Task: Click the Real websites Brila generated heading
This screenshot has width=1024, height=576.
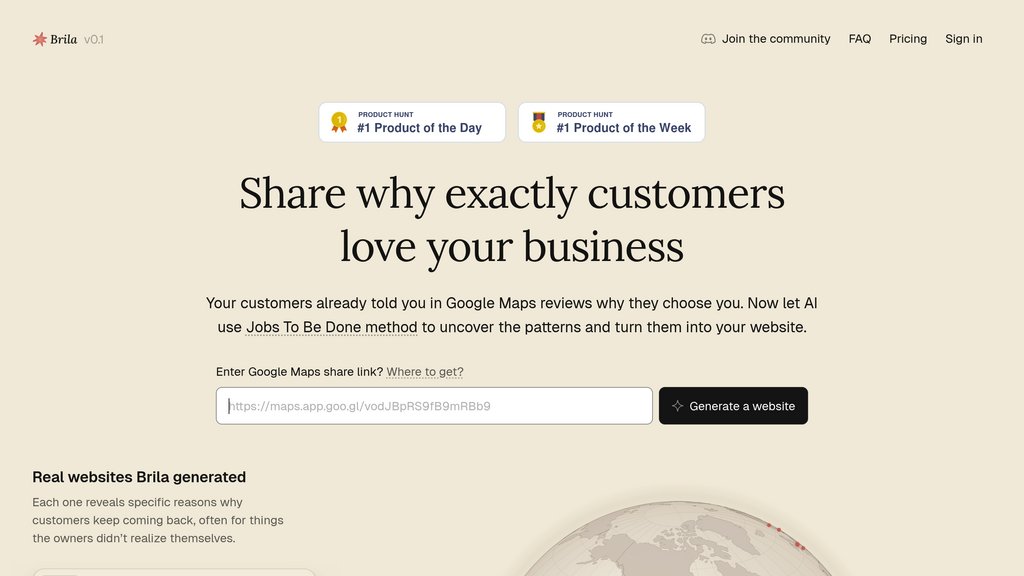Action: (139, 477)
